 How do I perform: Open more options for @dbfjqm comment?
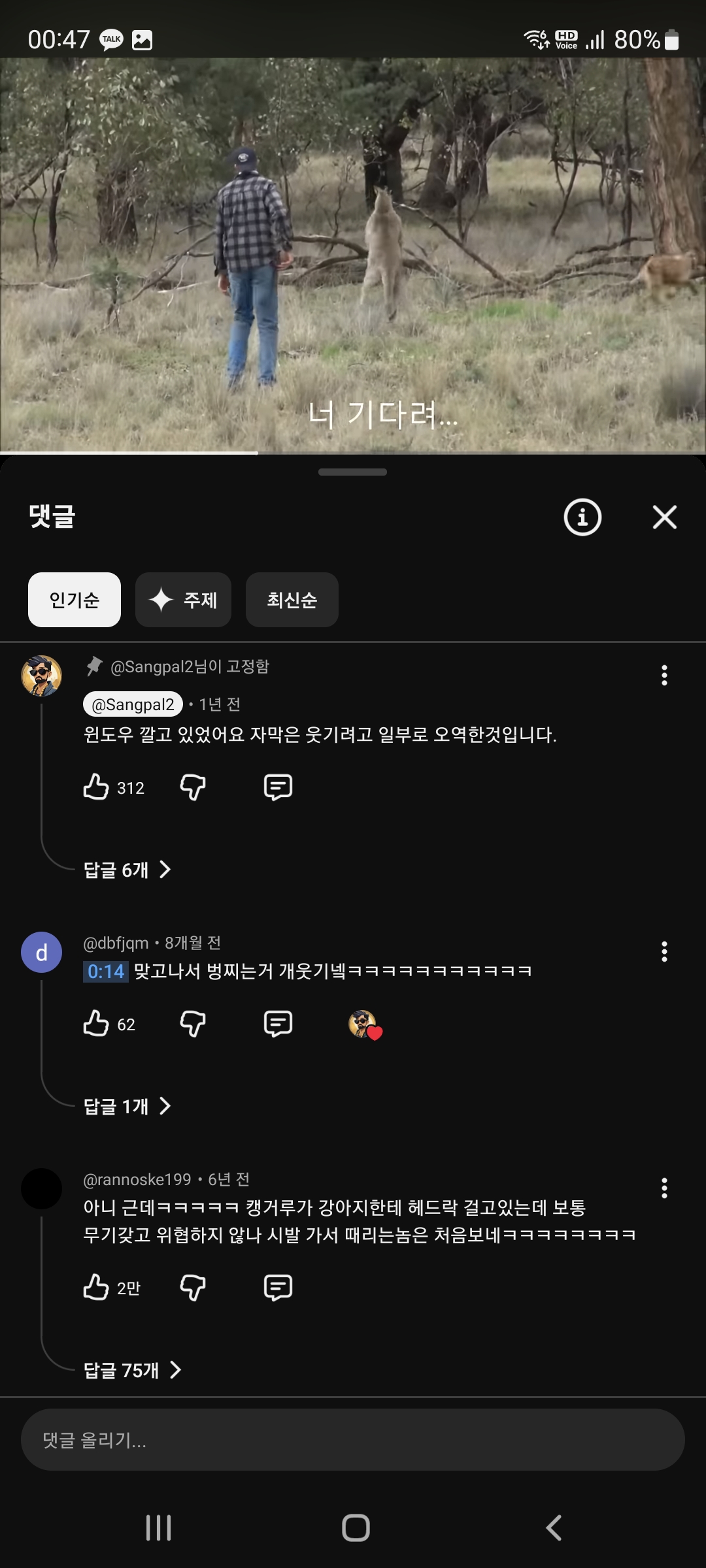click(x=664, y=952)
